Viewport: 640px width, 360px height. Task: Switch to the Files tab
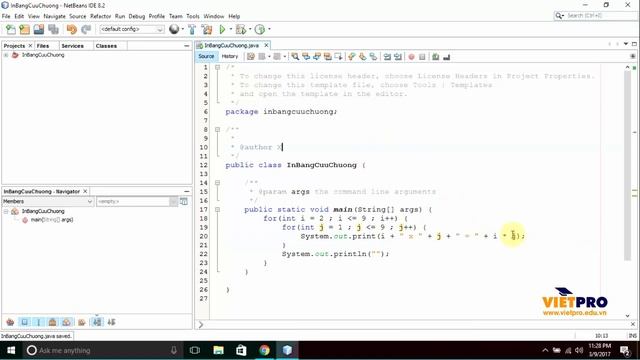(x=43, y=46)
